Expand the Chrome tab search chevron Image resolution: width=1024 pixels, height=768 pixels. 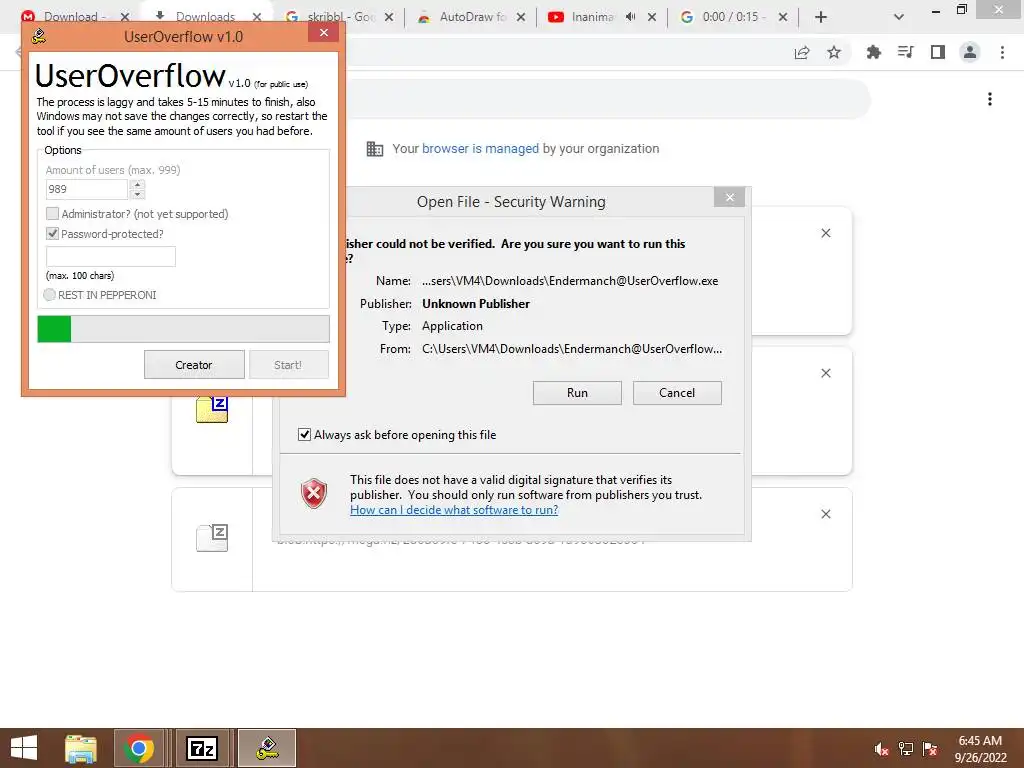tap(899, 17)
